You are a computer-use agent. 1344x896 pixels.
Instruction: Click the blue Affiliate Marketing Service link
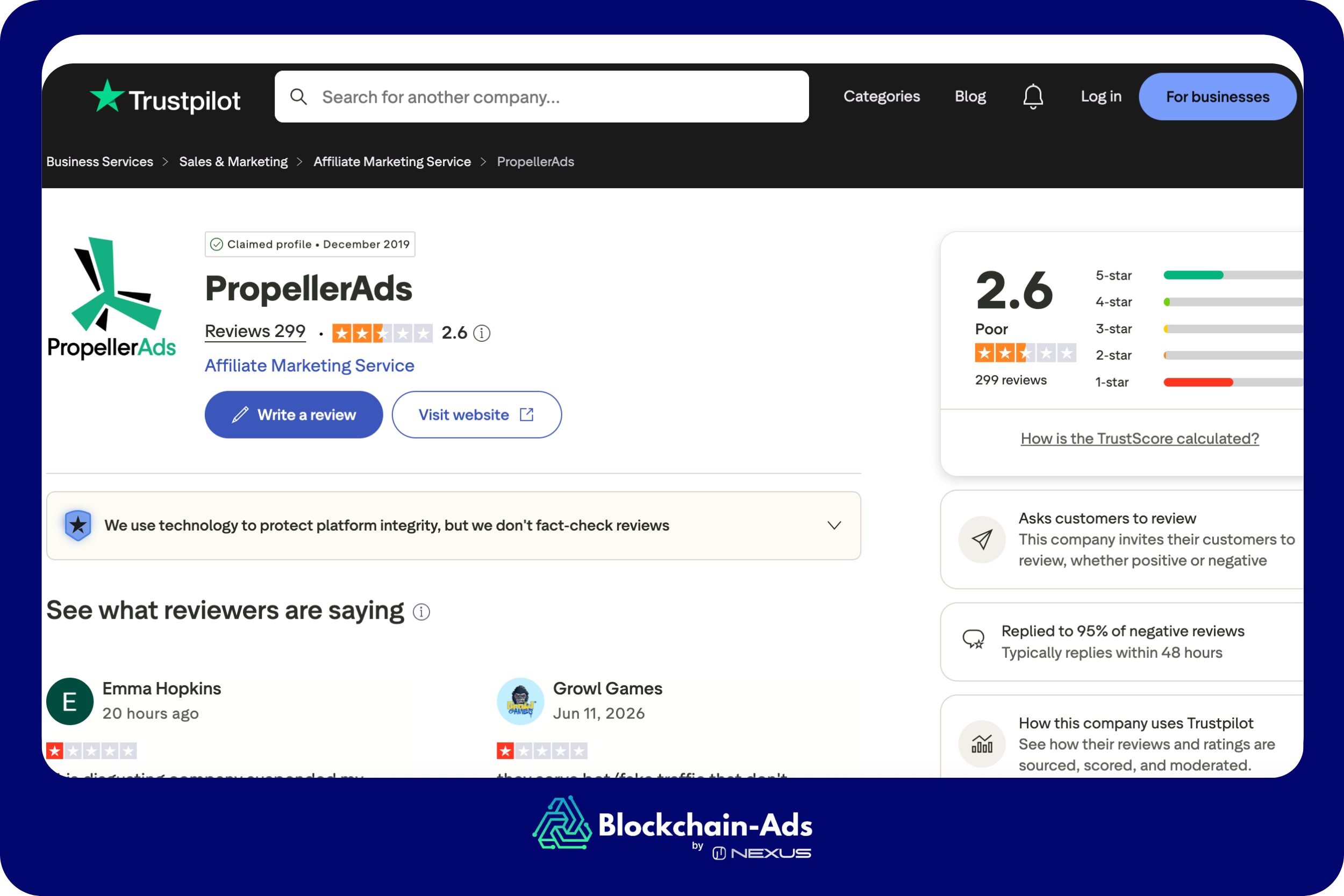coord(309,365)
